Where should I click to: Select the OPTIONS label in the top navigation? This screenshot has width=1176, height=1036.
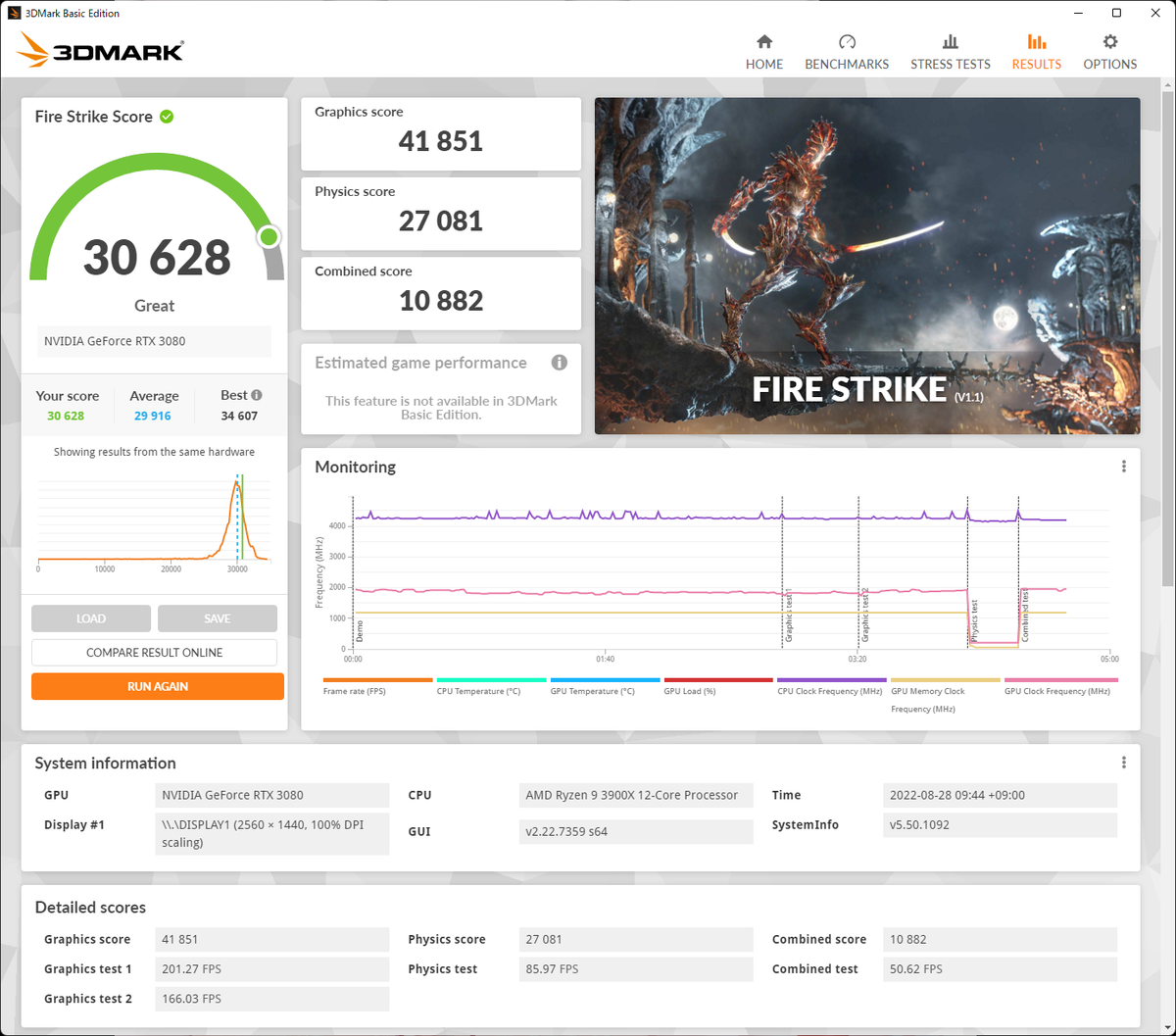click(x=1110, y=64)
